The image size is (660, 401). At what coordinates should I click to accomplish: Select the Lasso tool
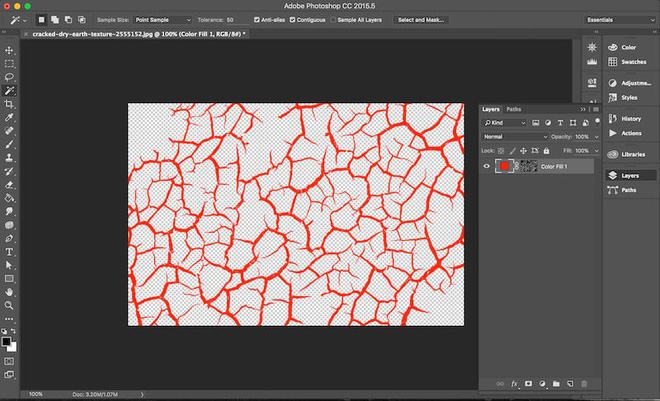[x=10, y=76]
